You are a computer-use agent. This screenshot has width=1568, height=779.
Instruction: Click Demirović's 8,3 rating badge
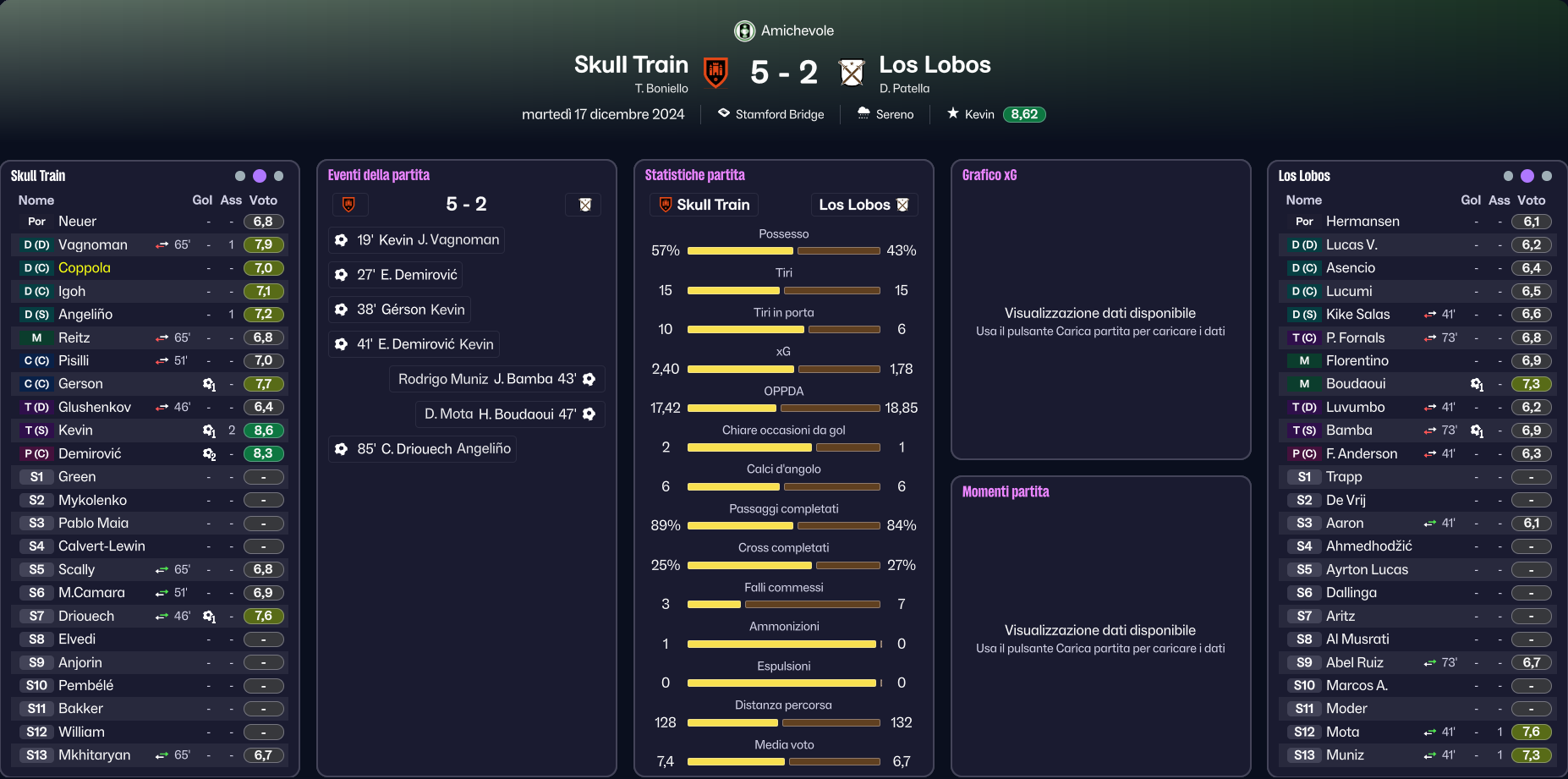coord(263,453)
